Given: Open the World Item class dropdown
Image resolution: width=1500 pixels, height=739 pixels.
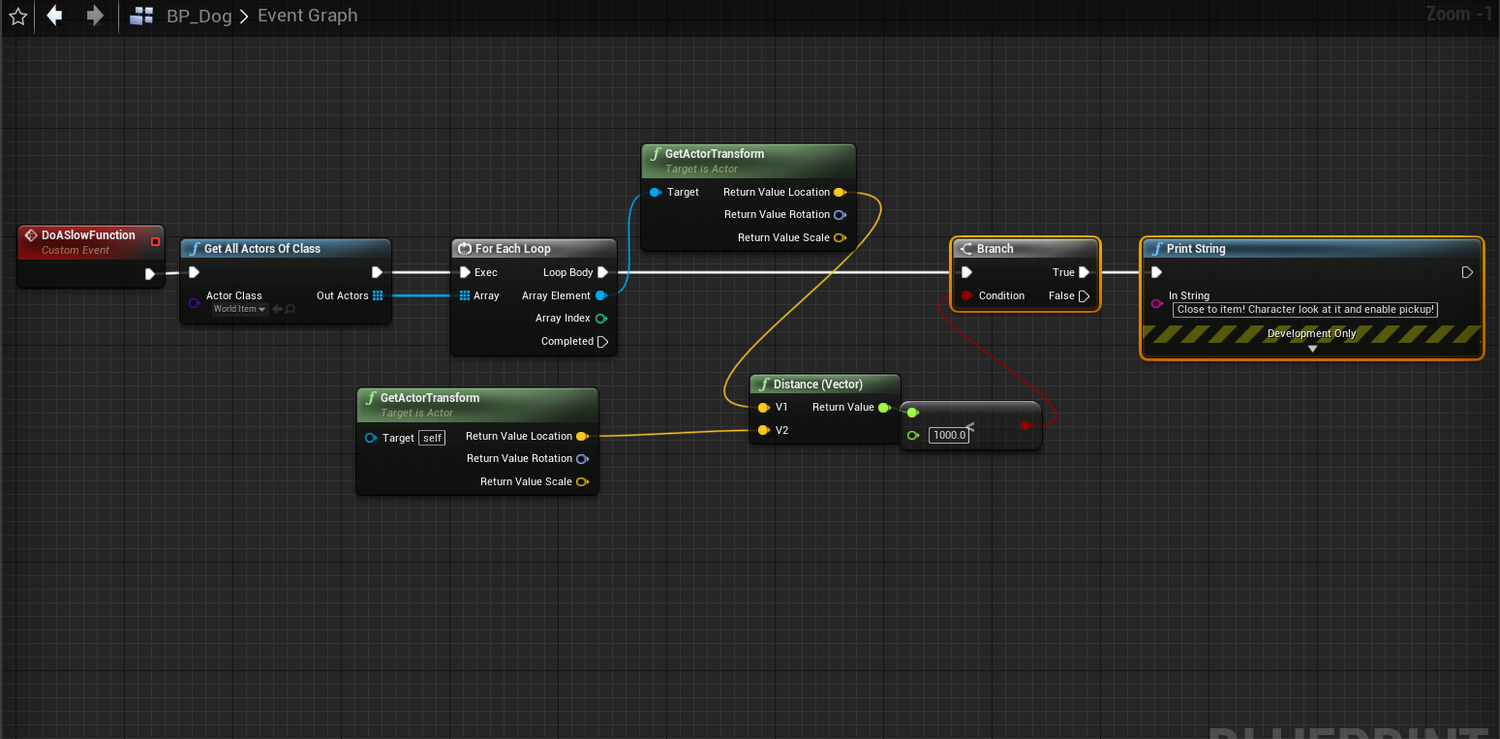Looking at the screenshot, I should 240,309.
